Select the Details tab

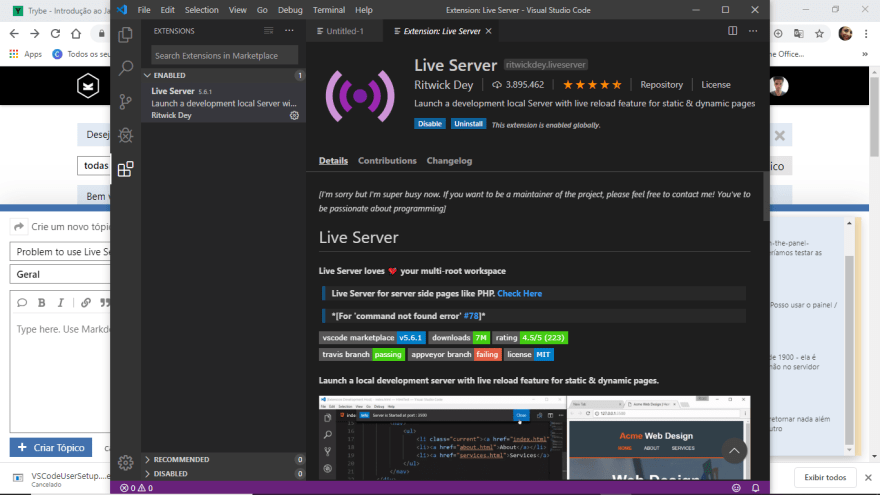tap(333, 161)
